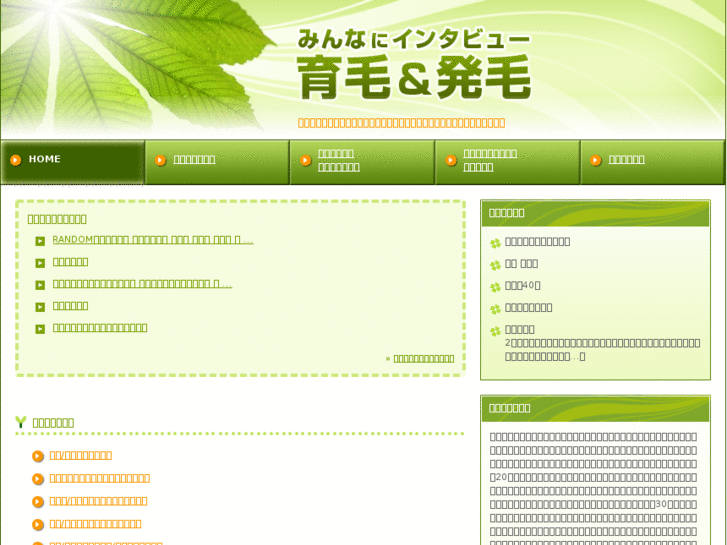727x545 pixels.
Task: Click the green arrow icon of last list entry
Action: (x=40, y=329)
